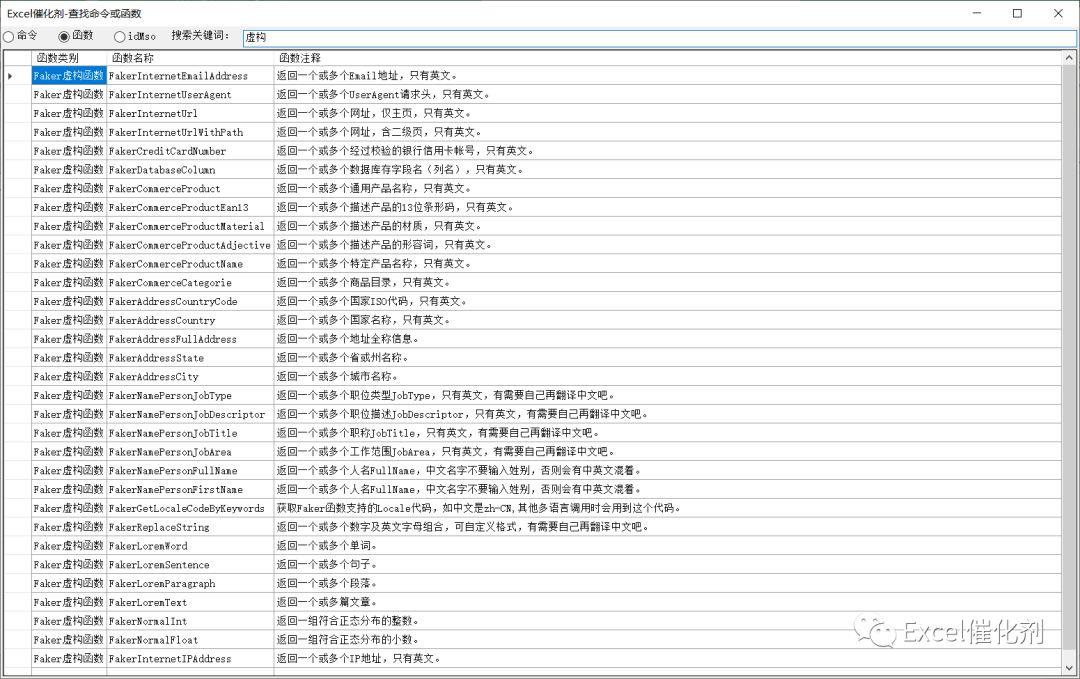Click comment about 银行信用卡帐号
The image size is (1080, 679).
[667, 151]
